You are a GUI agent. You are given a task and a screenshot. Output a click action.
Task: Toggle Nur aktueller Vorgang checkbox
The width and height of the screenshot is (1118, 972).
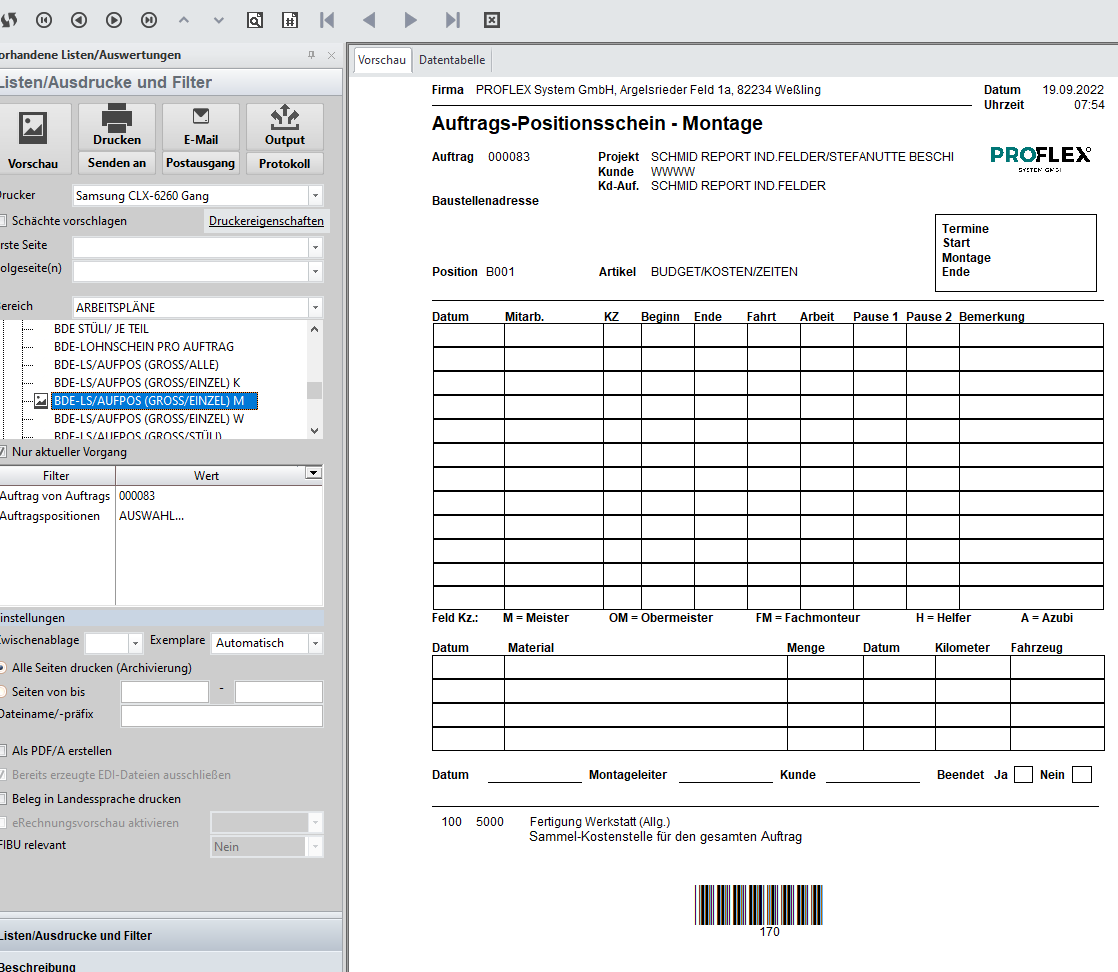coord(3,452)
